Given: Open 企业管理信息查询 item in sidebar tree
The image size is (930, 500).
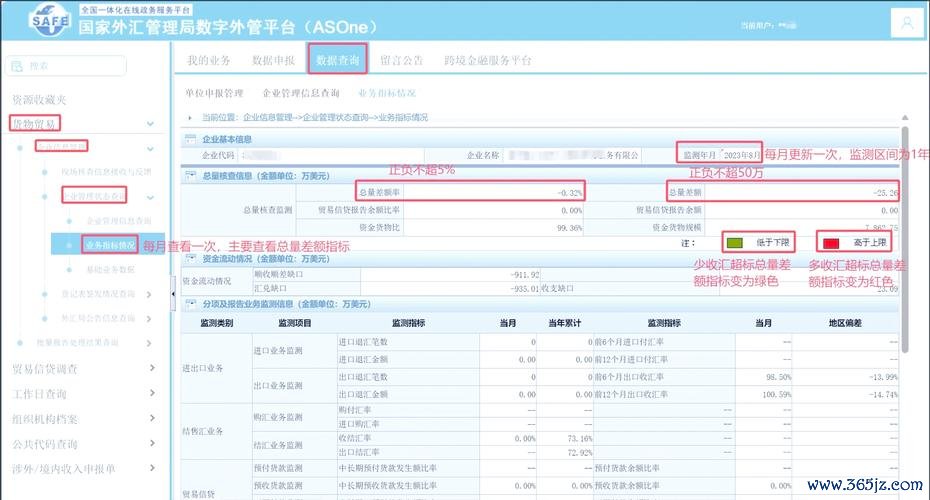Looking at the screenshot, I should tap(119, 221).
